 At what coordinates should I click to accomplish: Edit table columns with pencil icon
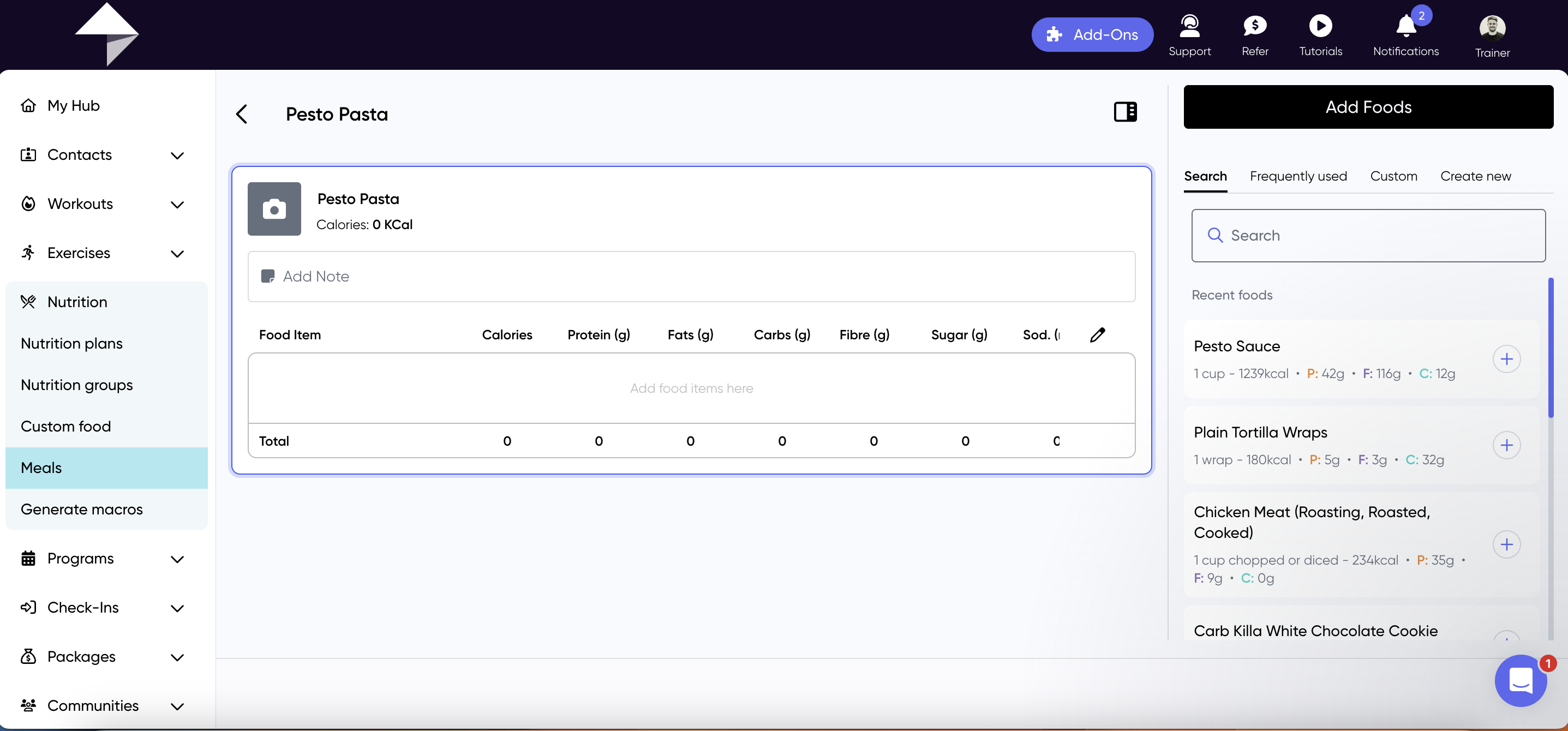click(x=1097, y=335)
